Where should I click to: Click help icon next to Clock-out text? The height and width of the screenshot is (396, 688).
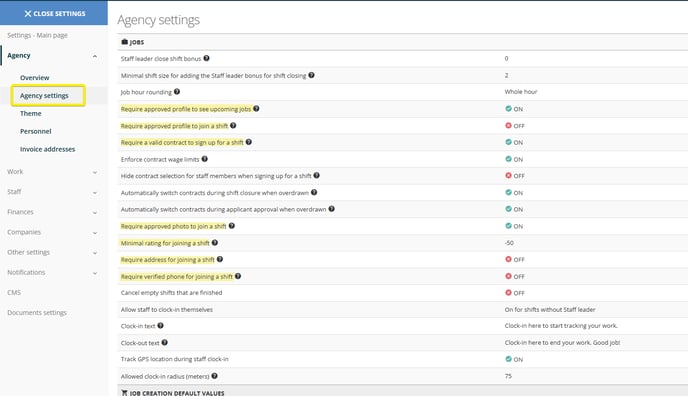tap(165, 342)
